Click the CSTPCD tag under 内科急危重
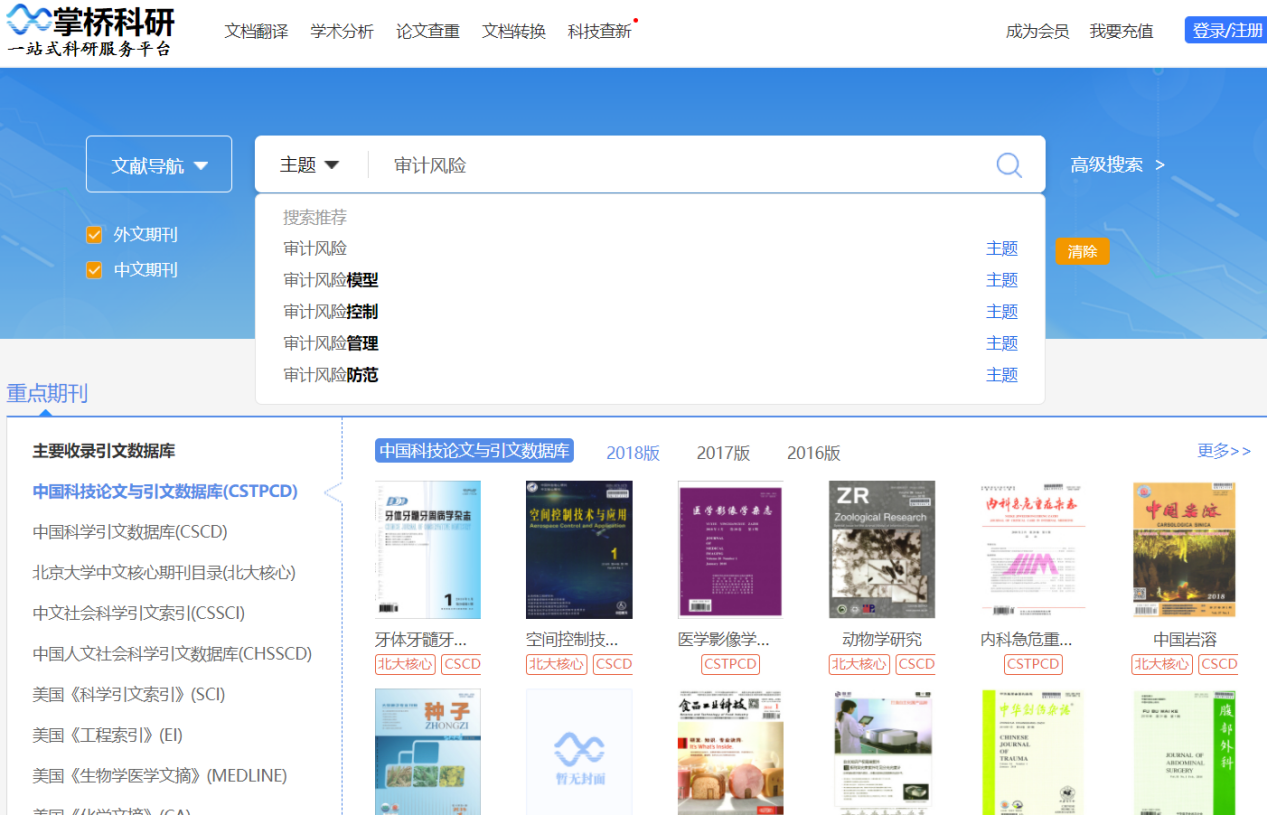The image size is (1267, 815). coord(1033,664)
